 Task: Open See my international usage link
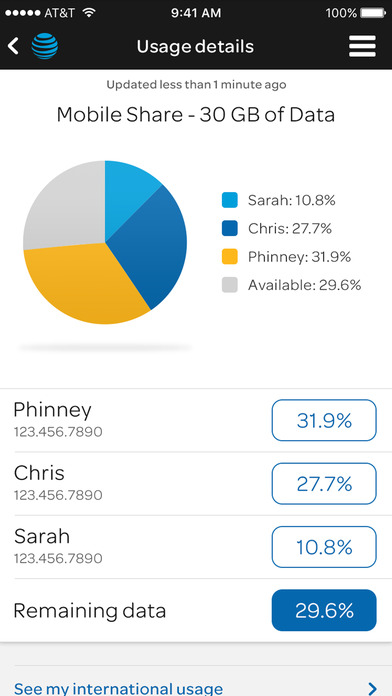[x=119, y=688]
